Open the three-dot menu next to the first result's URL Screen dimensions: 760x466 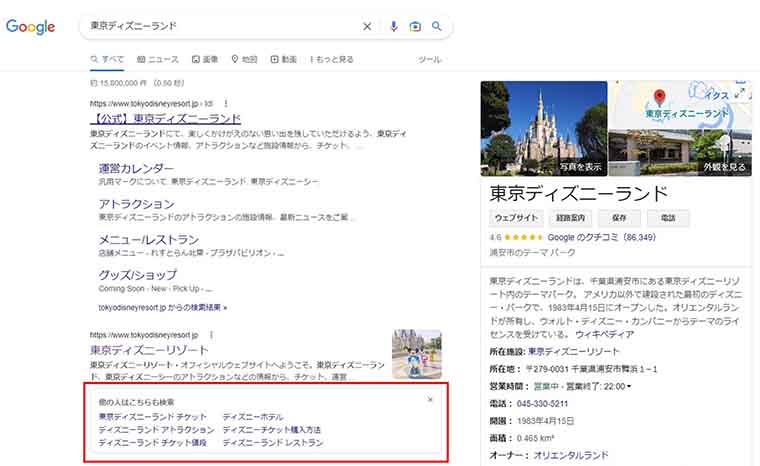click(x=226, y=103)
